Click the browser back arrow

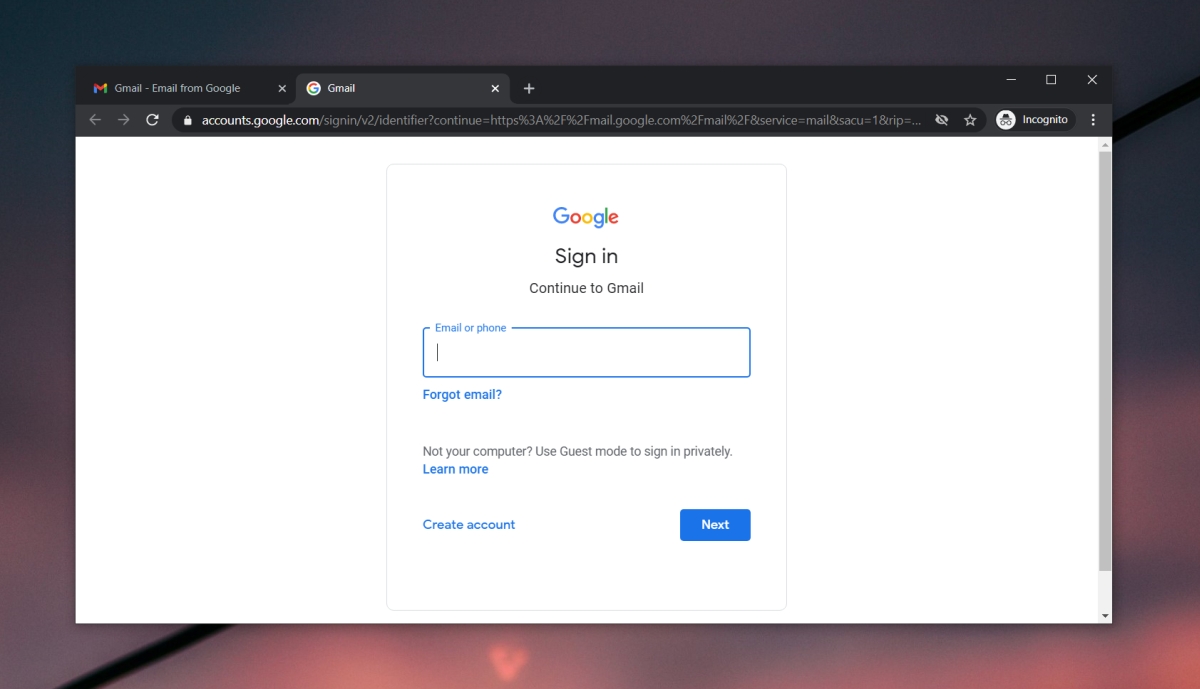click(x=95, y=120)
